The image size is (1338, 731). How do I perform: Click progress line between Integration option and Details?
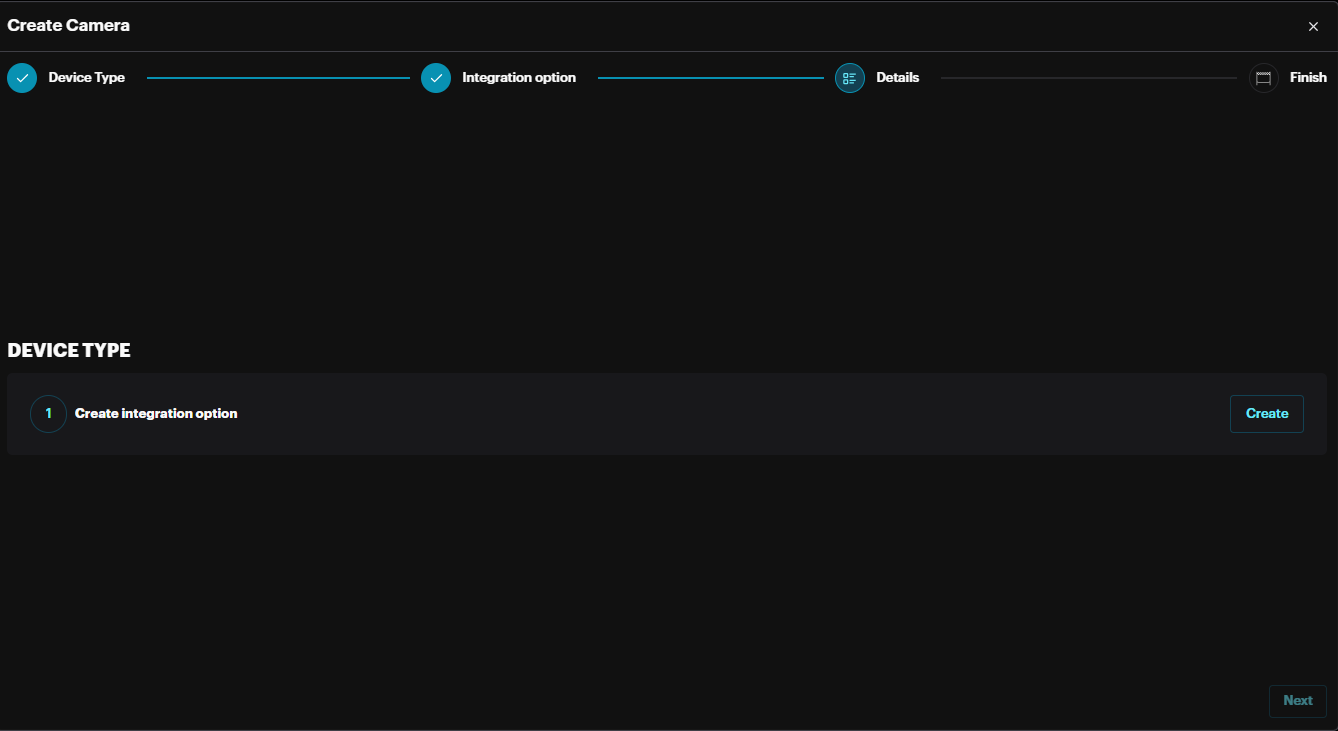pos(710,78)
